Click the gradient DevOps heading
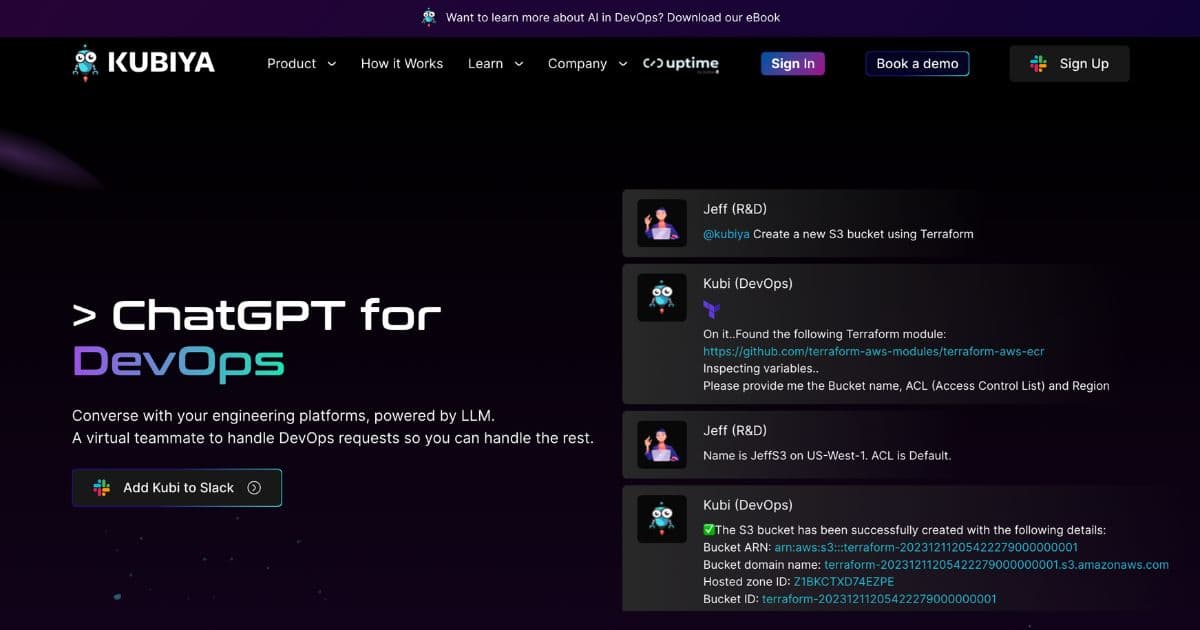The image size is (1200, 630). (178, 361)
